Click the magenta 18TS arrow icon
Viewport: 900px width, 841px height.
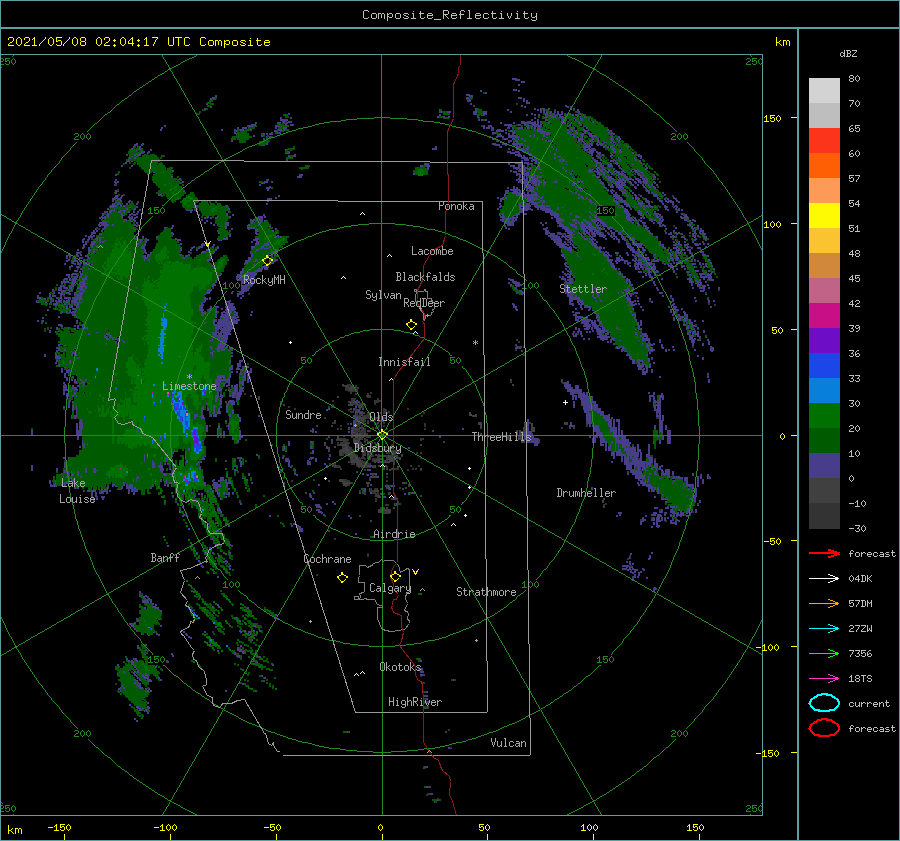click(824, 679)
